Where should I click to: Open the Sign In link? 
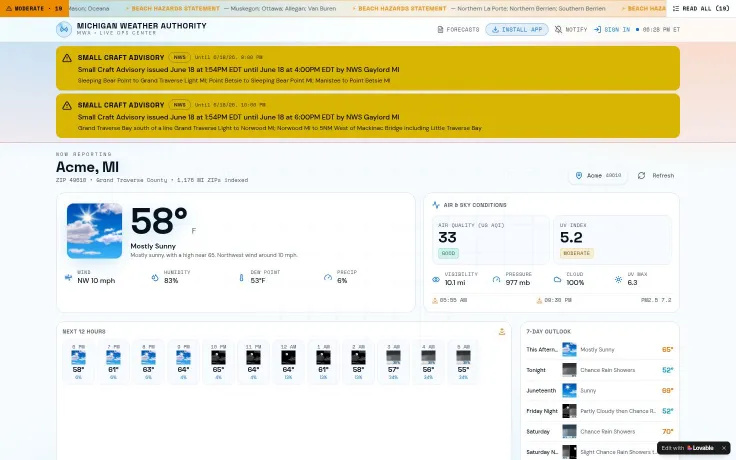[x=612, y=30]
